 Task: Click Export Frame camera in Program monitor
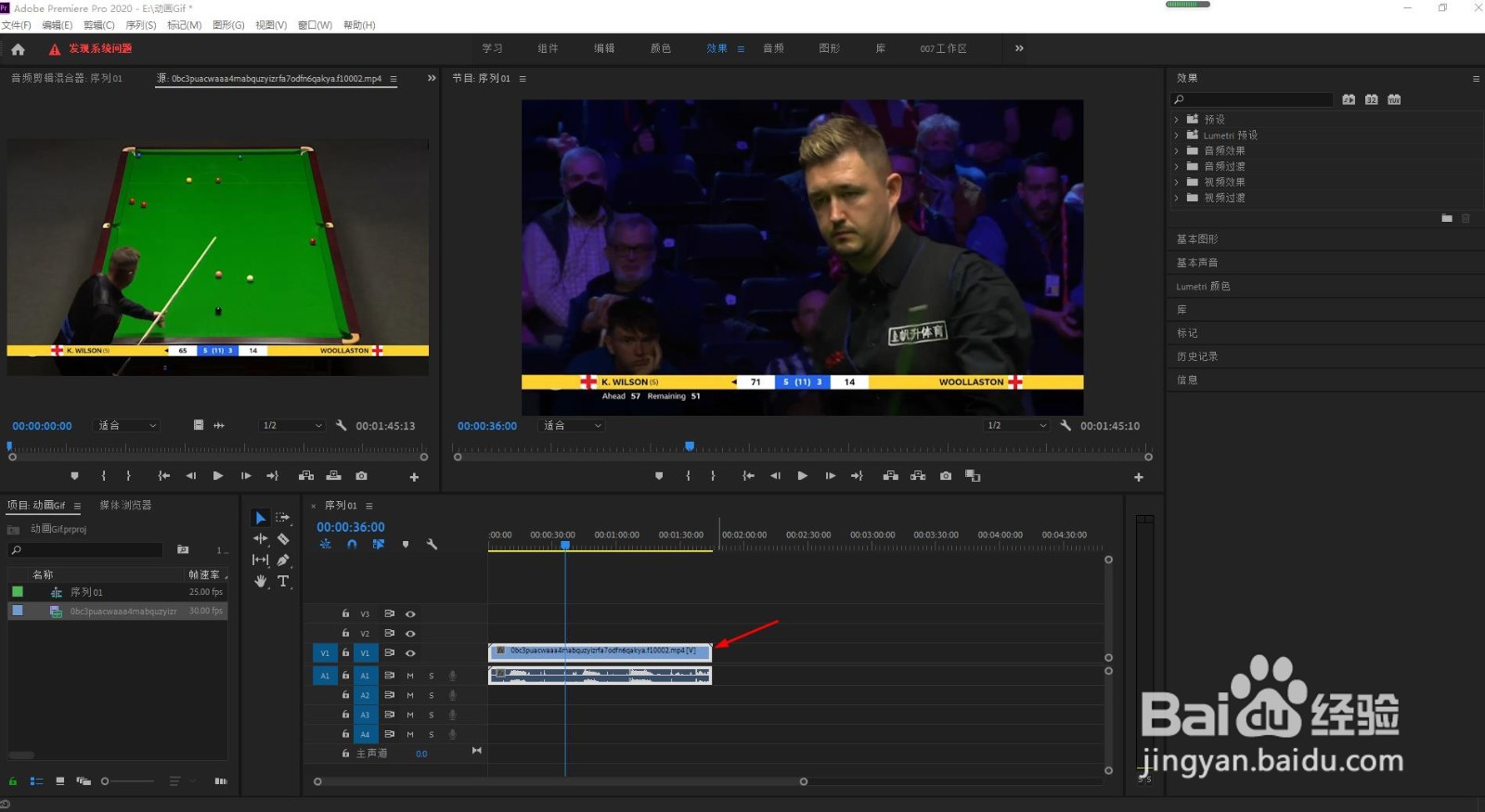coord(945,476)
